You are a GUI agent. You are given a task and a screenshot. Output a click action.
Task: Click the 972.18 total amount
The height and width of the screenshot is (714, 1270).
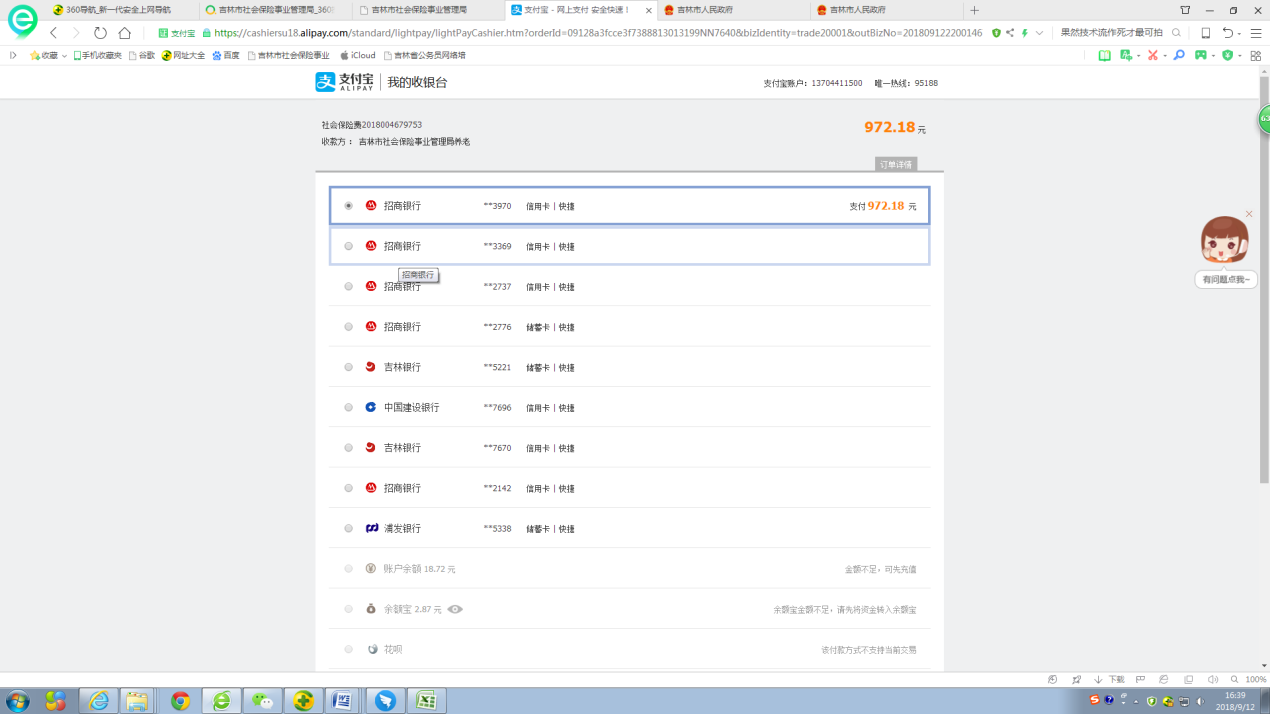tap(889, 127)
